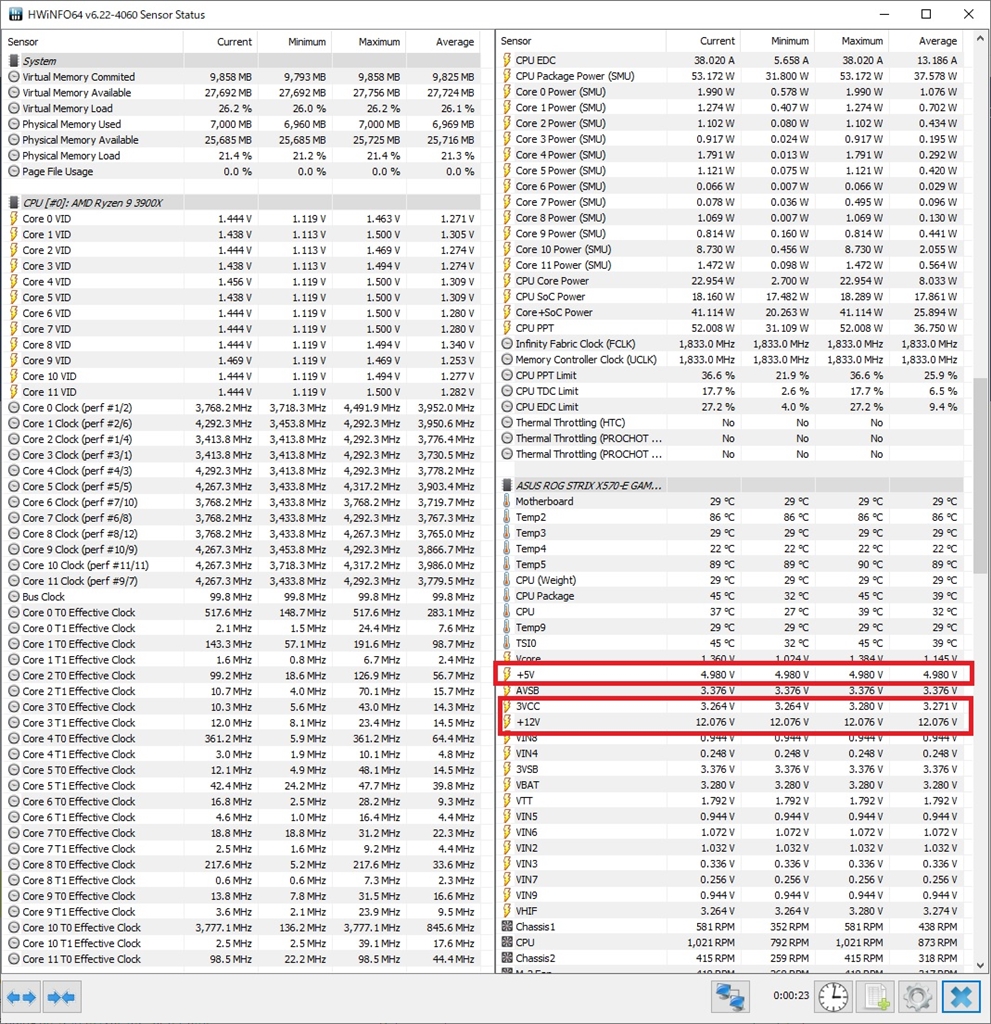Click the expand layout arrows button
The width and height of the screenshot is (991, 1024).
click(22, 997)
